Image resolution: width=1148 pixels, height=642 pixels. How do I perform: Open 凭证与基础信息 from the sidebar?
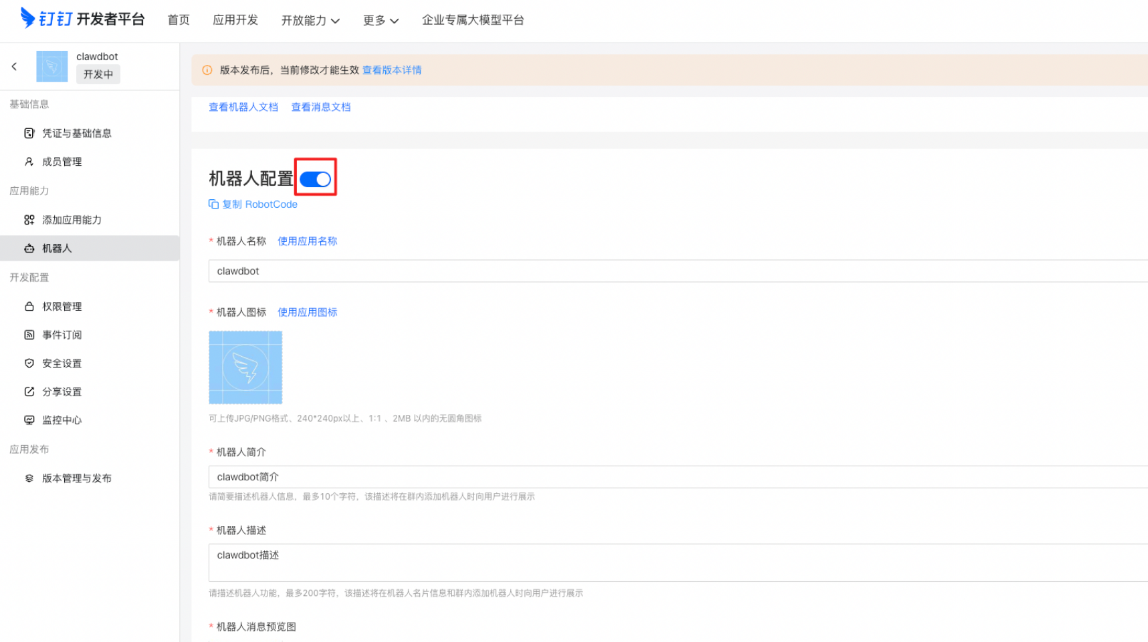tap(76, 133)
